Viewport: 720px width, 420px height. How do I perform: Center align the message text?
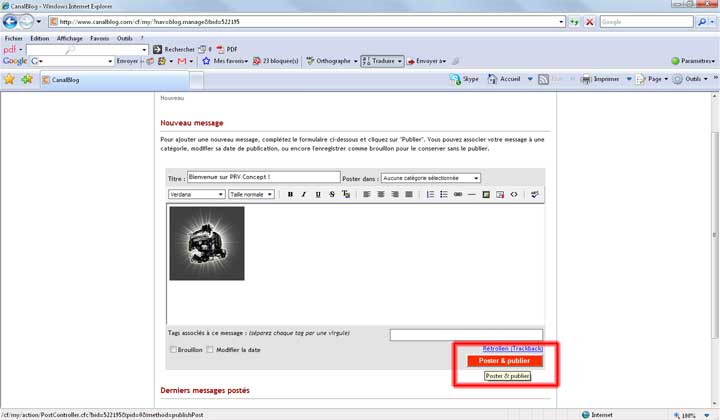click(381, 195)
